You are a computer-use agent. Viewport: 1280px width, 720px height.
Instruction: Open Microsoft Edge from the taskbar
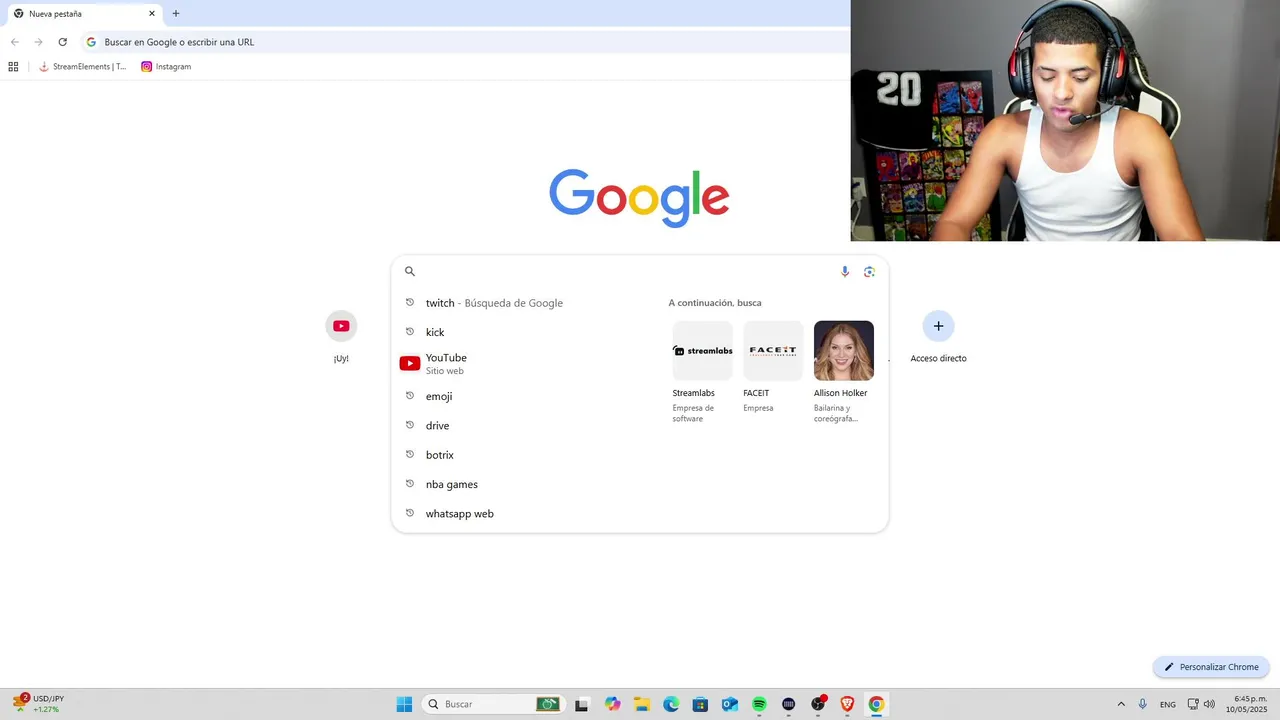tap(671, 704)
